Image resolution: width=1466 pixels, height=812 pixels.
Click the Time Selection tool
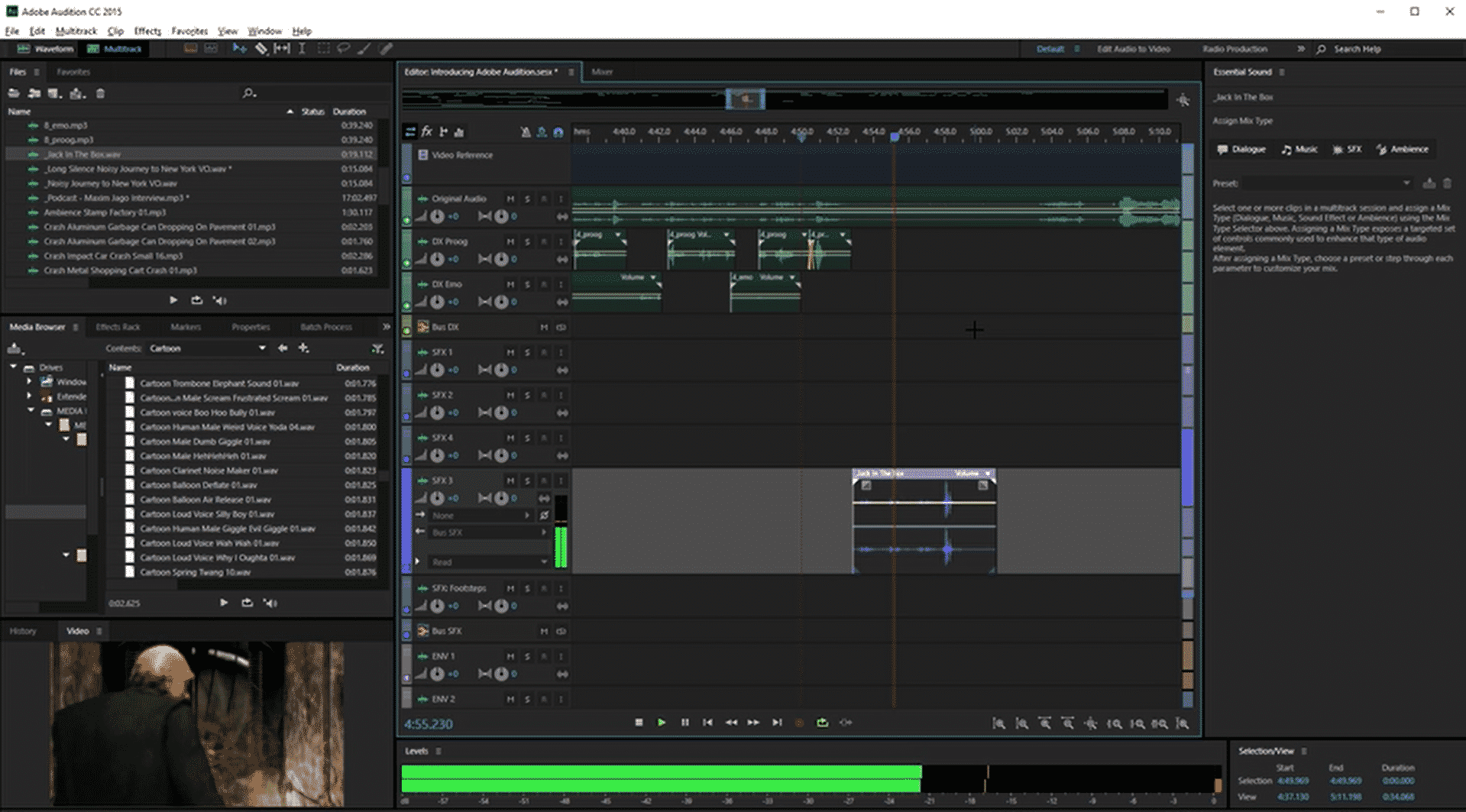302,49
